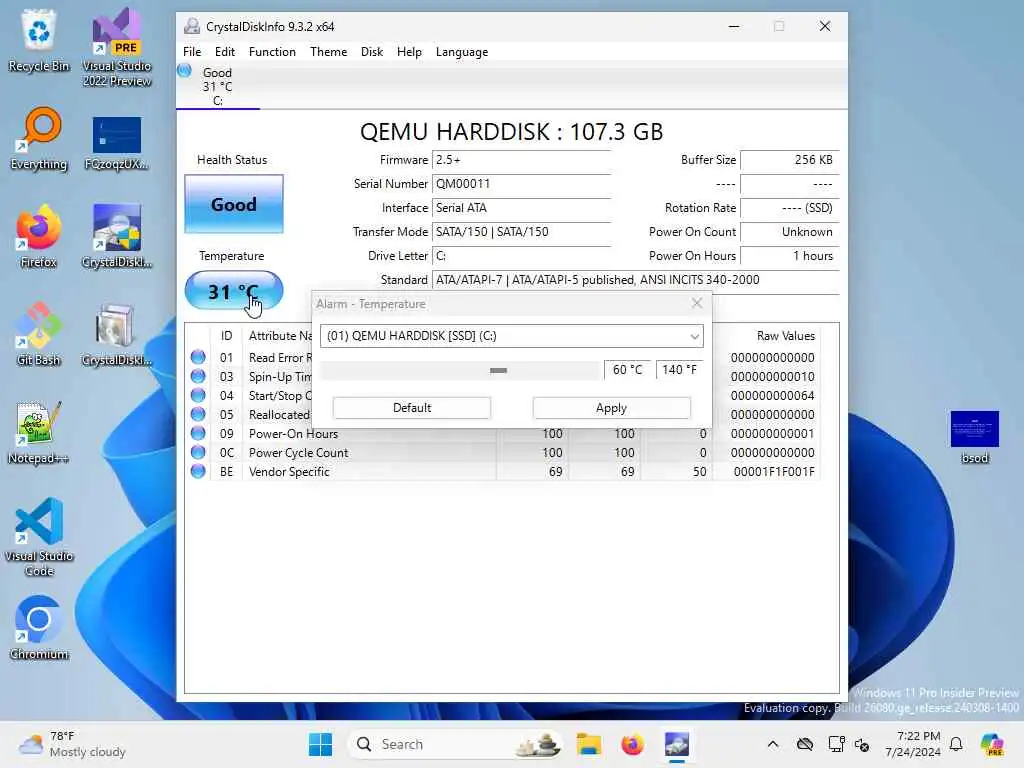Image resolution: width=1024 pixels, height=768 pixels.
Task: Click status icon for Read Error row 01
Action: pos(198,357)
